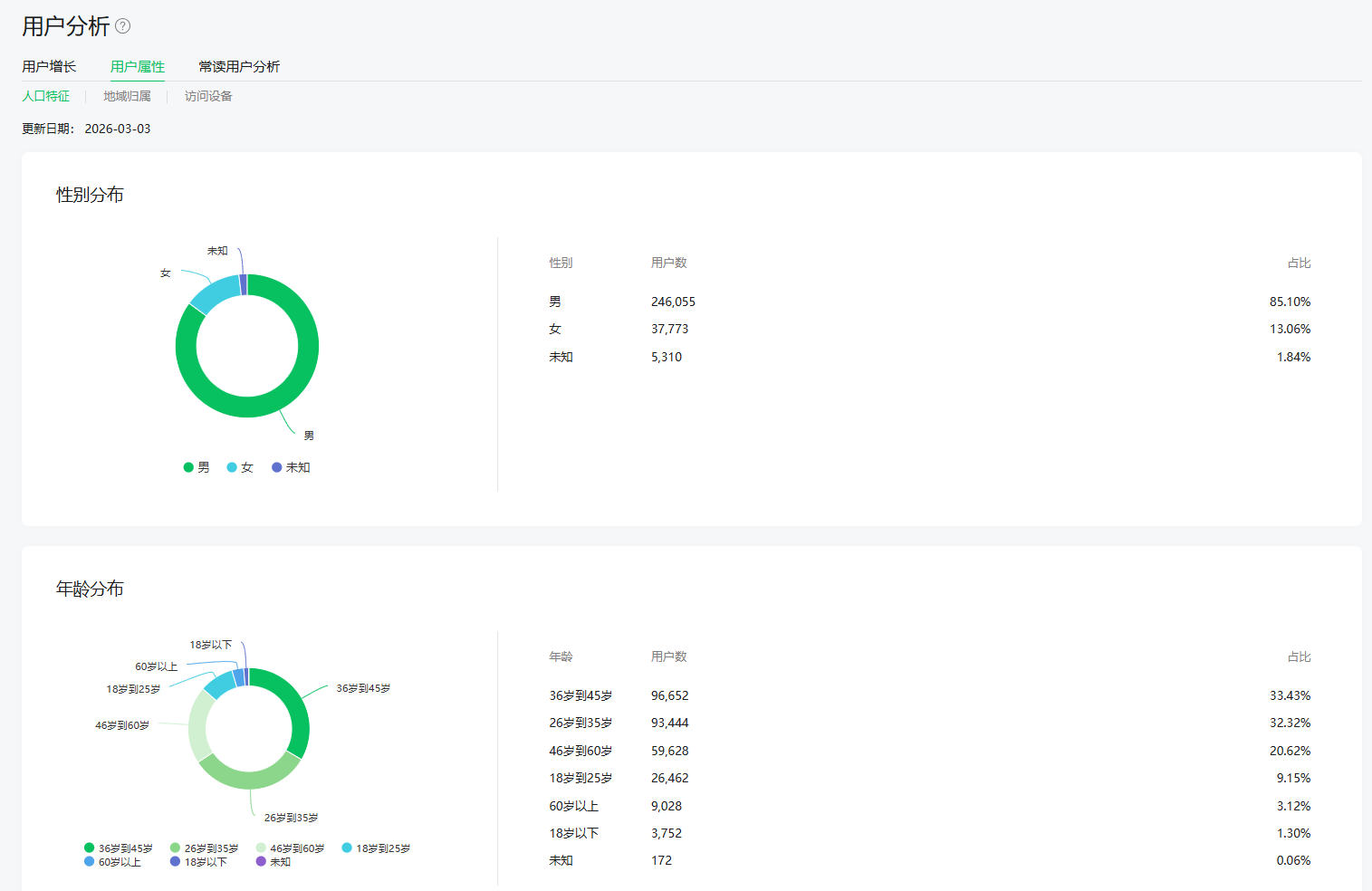Open the 地域归属 sub-tab
1372x891 pixels.
click(127, 96)
